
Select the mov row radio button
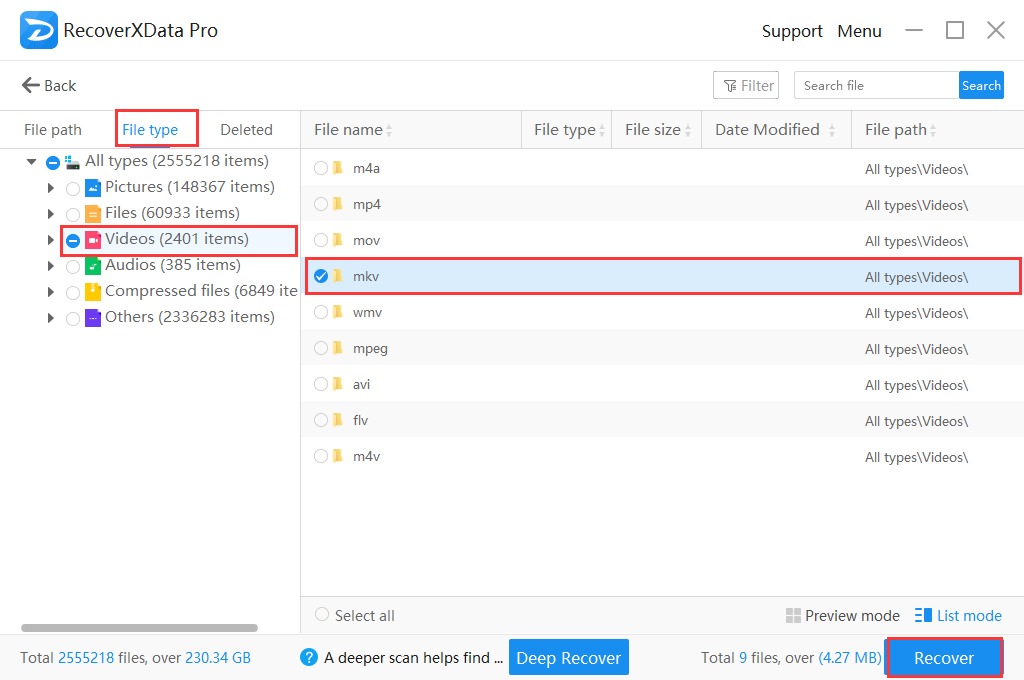(x=321, y=240)
